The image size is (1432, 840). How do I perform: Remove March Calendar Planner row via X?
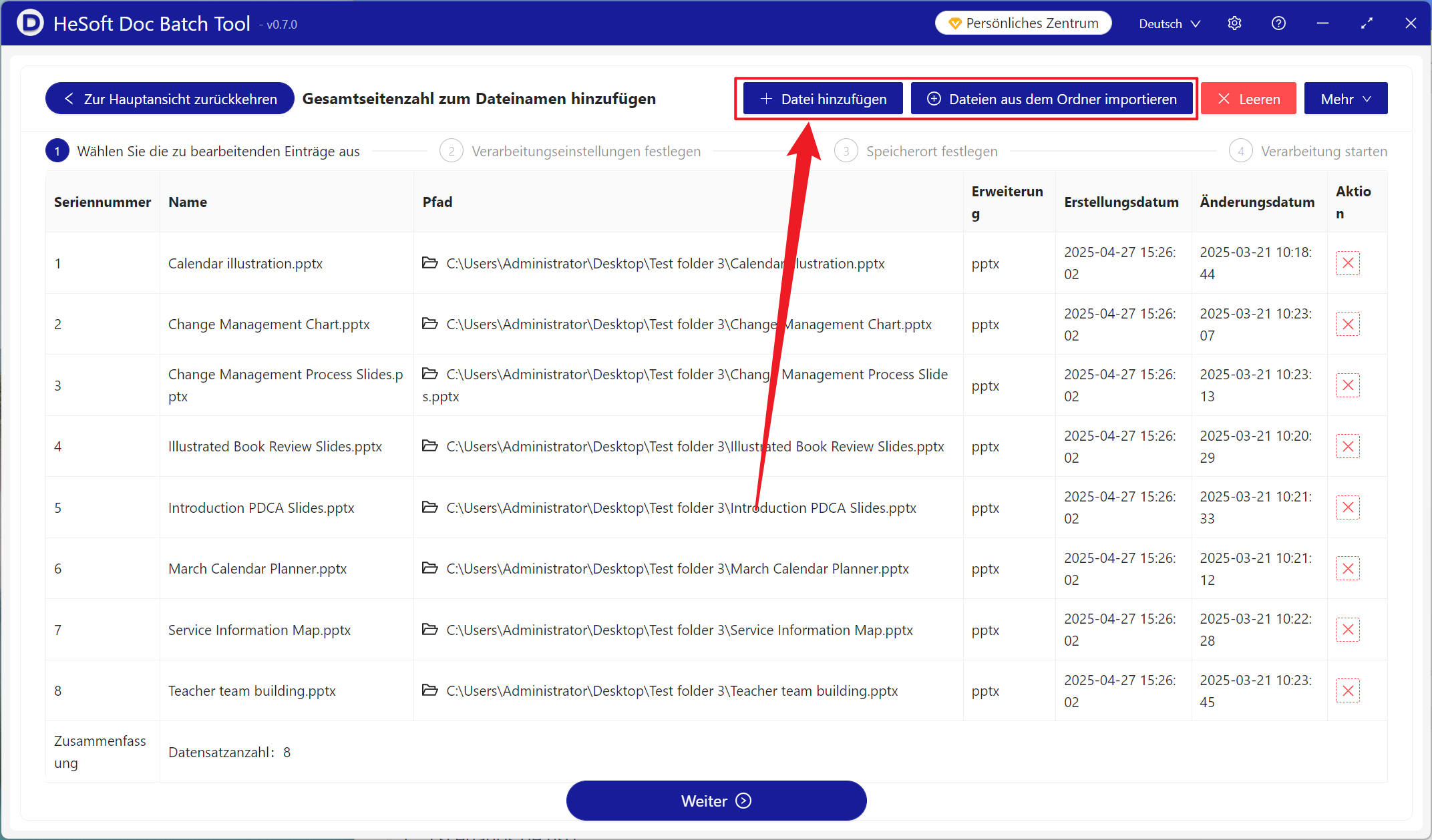click(1348, 569)
